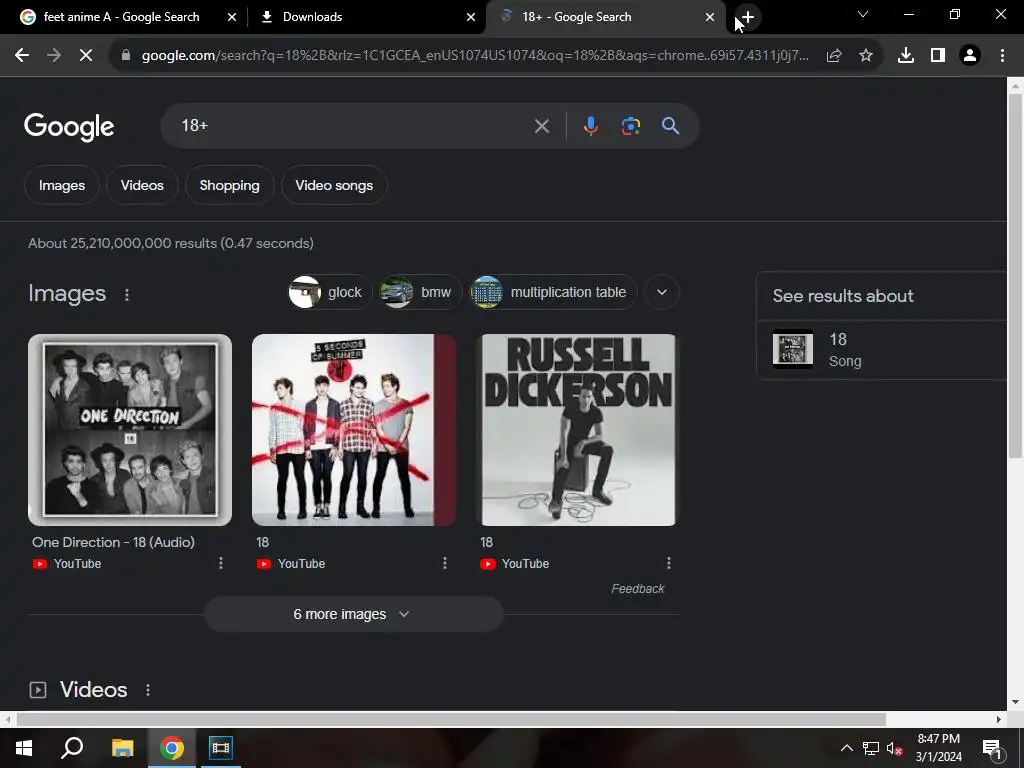Open the 5 Seconds of Summer thumbnail
The image size is (1024, 768).
[x=354, y=430]
